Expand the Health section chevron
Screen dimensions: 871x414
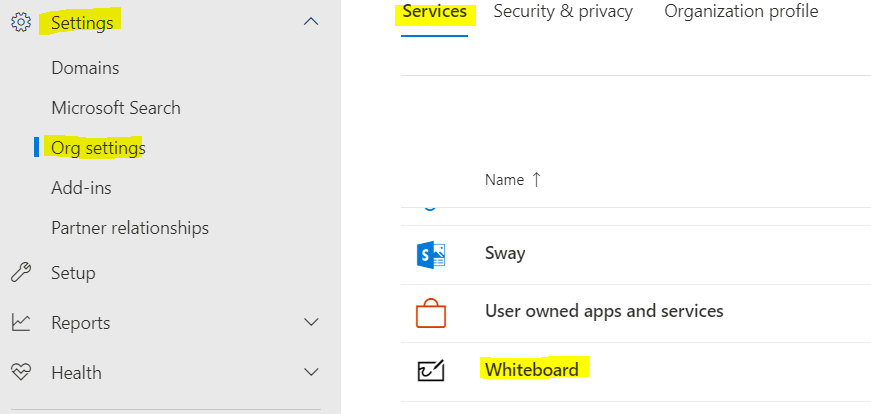pos(311,372)
